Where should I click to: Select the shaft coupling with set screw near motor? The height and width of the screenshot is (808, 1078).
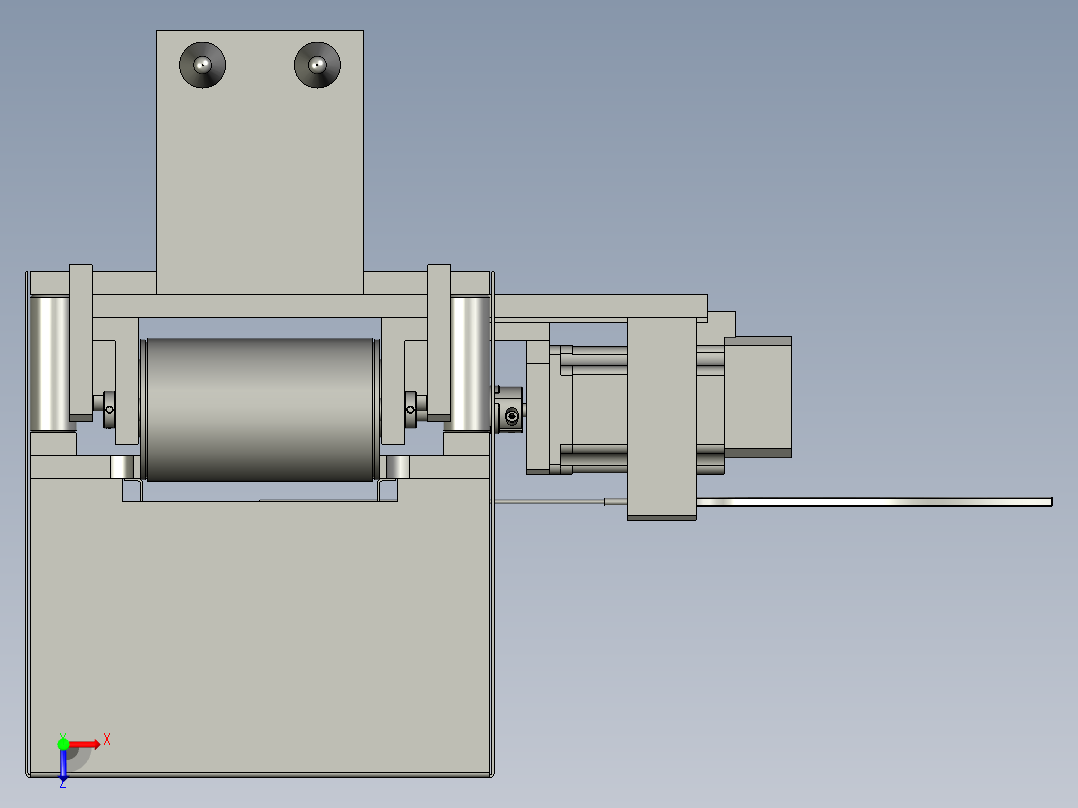(510, 410)
